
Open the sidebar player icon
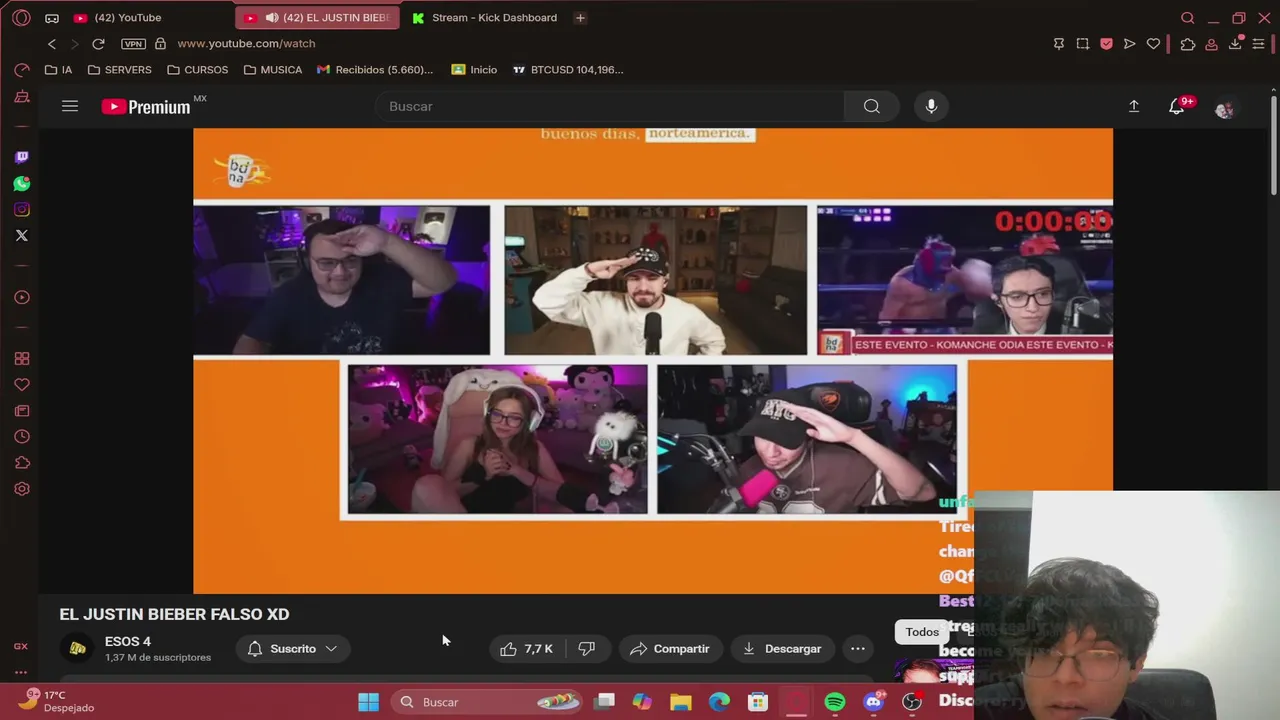(22, 297)
